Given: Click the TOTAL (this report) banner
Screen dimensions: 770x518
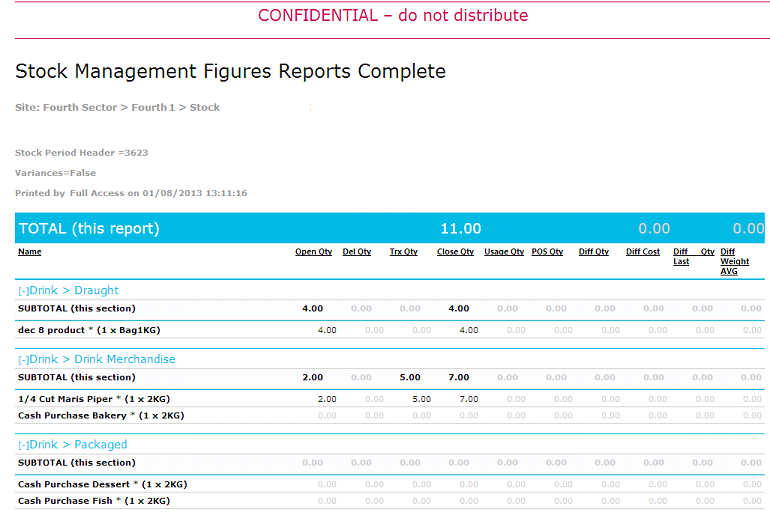Looking at the screenshot, I should [89, 229].
